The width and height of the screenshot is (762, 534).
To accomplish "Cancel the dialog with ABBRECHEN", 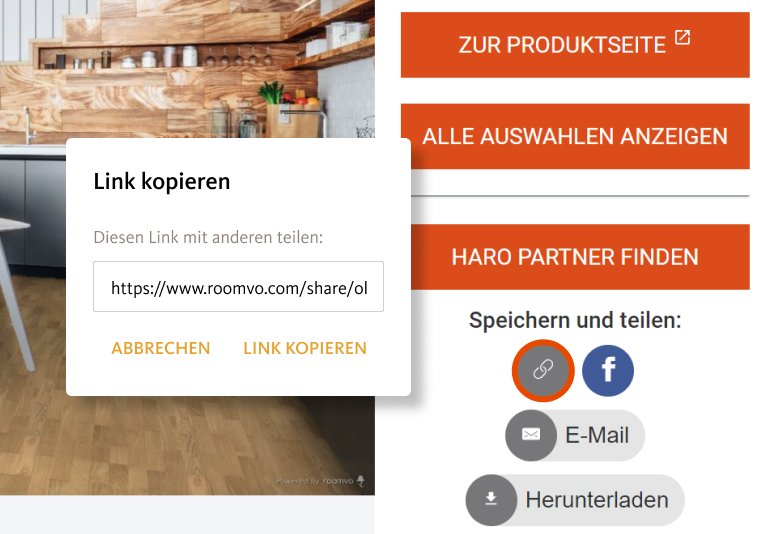I will point(161,348).
